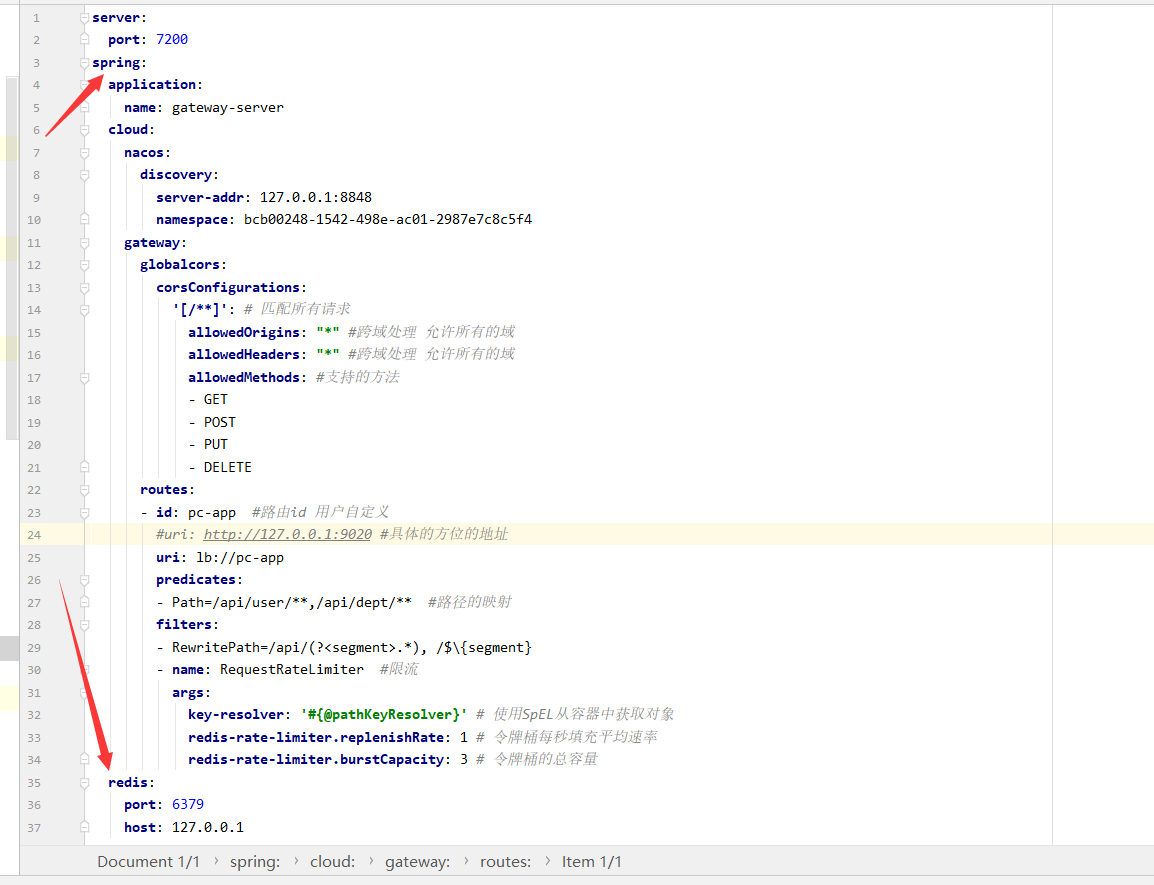Collapse the 'id: pc-app' route fold marker

[85, 512]
